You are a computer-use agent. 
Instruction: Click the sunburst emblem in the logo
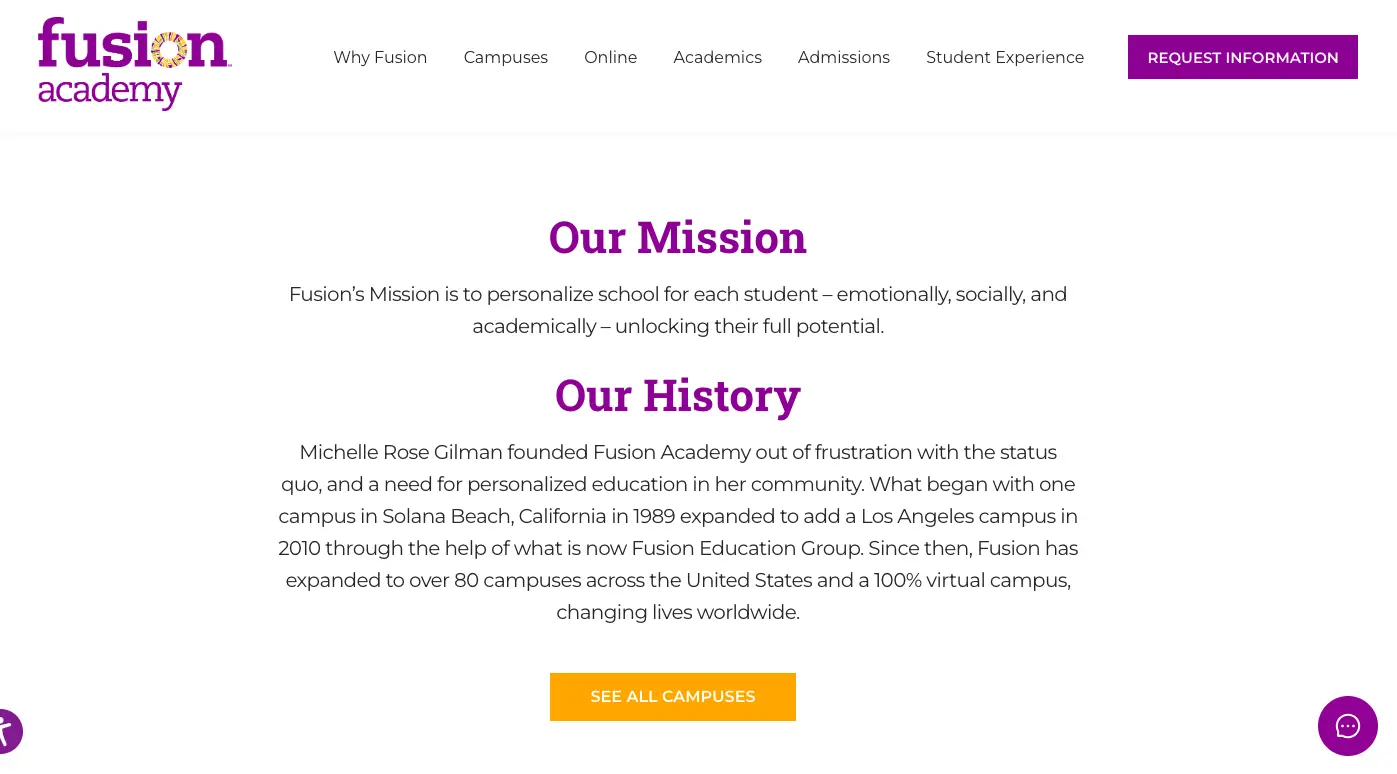(x=170, y=49)
